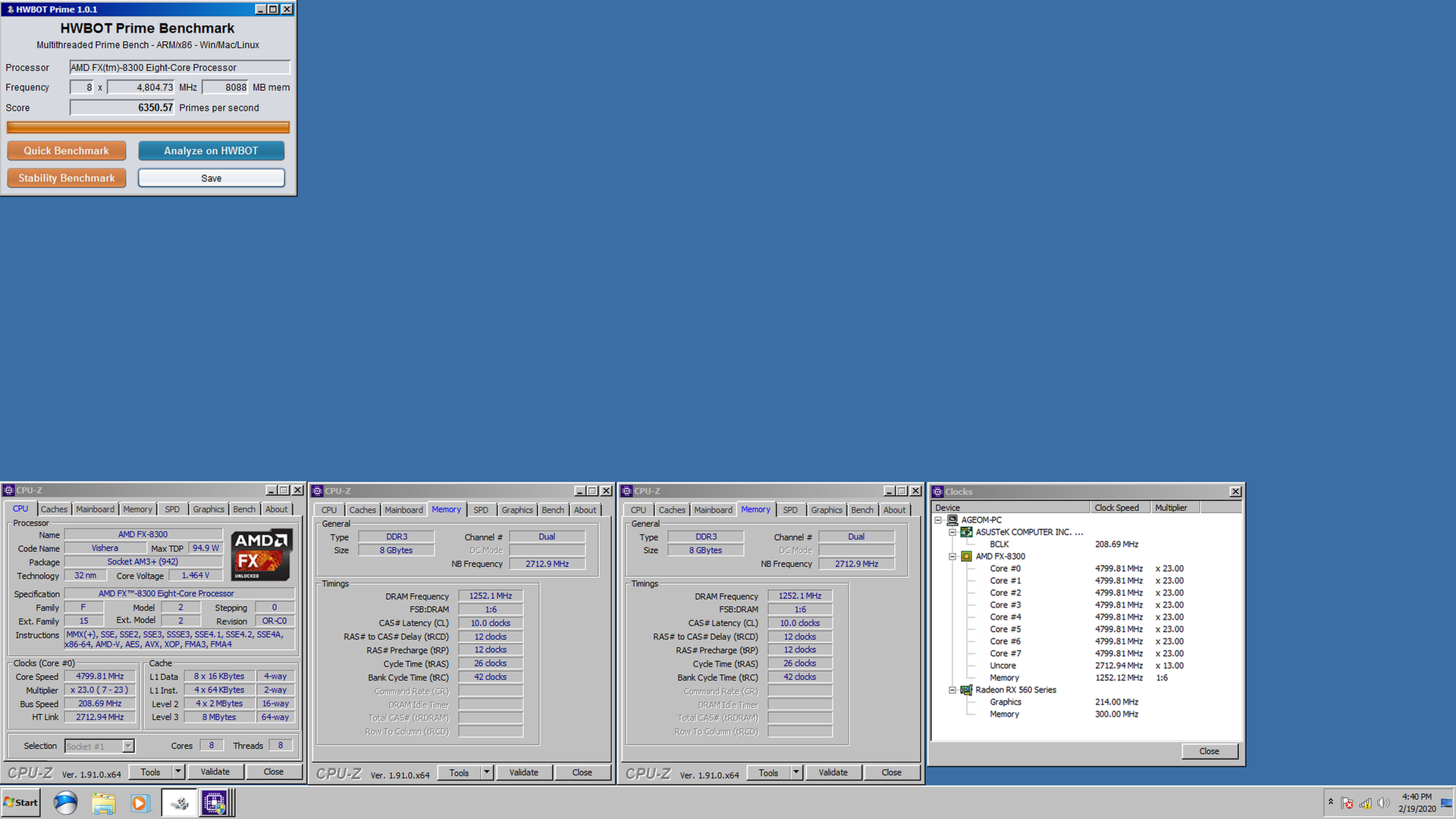Click Validate in second CPU-Z window
Screen dimensions: 1456x819
click(524, 773)
